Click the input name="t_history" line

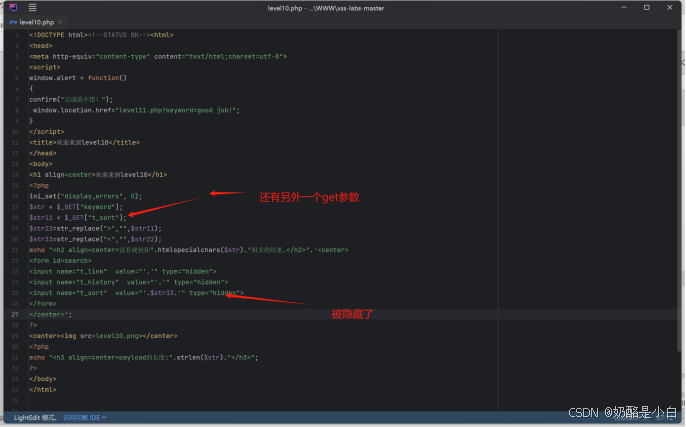(129, 282)
